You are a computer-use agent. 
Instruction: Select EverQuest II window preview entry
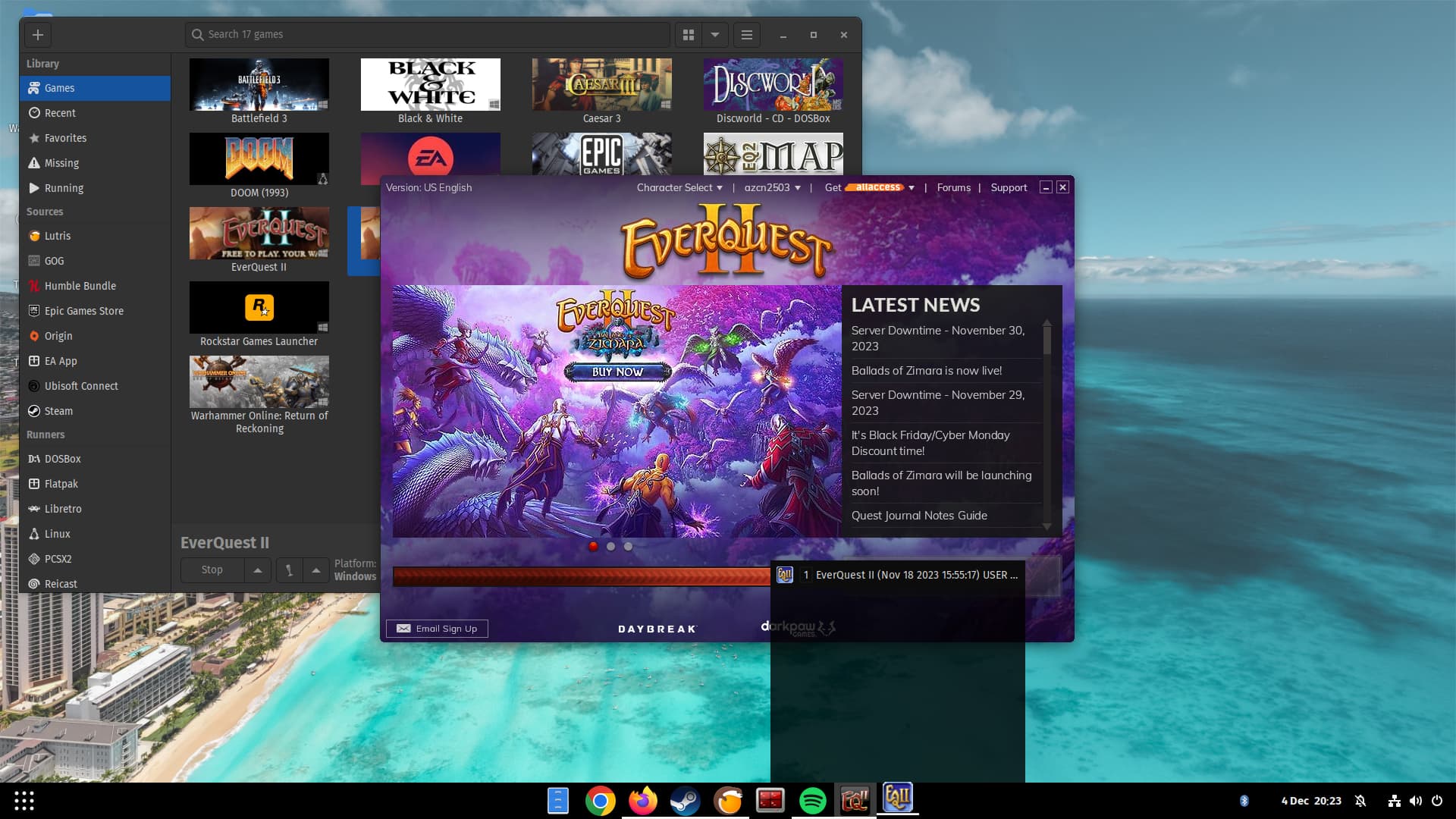[x=898, y=575]
